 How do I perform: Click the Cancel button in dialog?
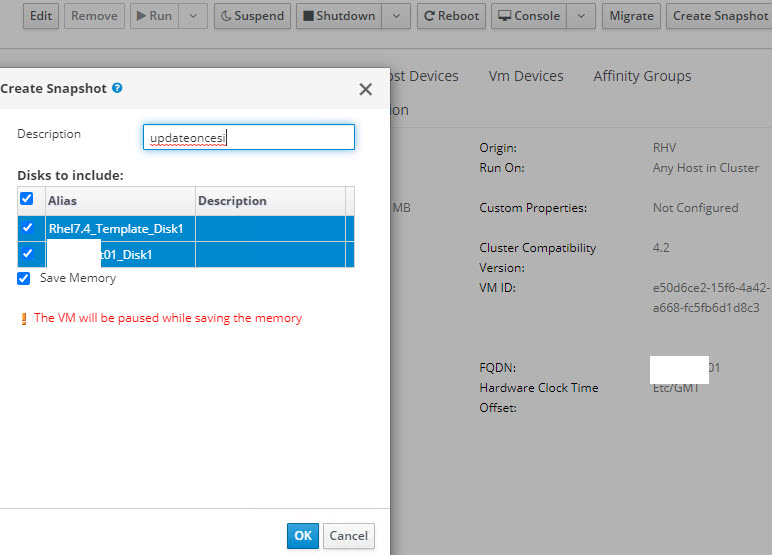tap(348, 535)
